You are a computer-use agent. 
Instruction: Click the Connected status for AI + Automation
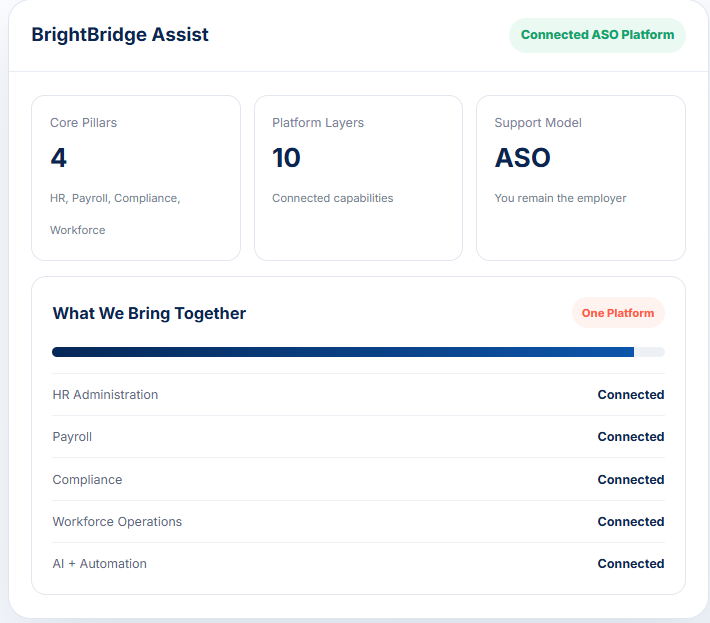point(631,564)
